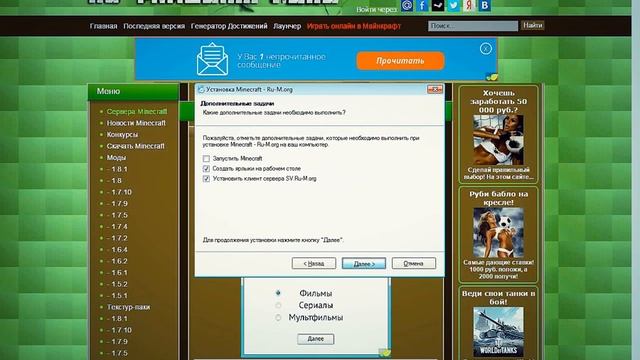Open the -1.6.1 version link
Screen dimensions: 640x360
(117, 272)
